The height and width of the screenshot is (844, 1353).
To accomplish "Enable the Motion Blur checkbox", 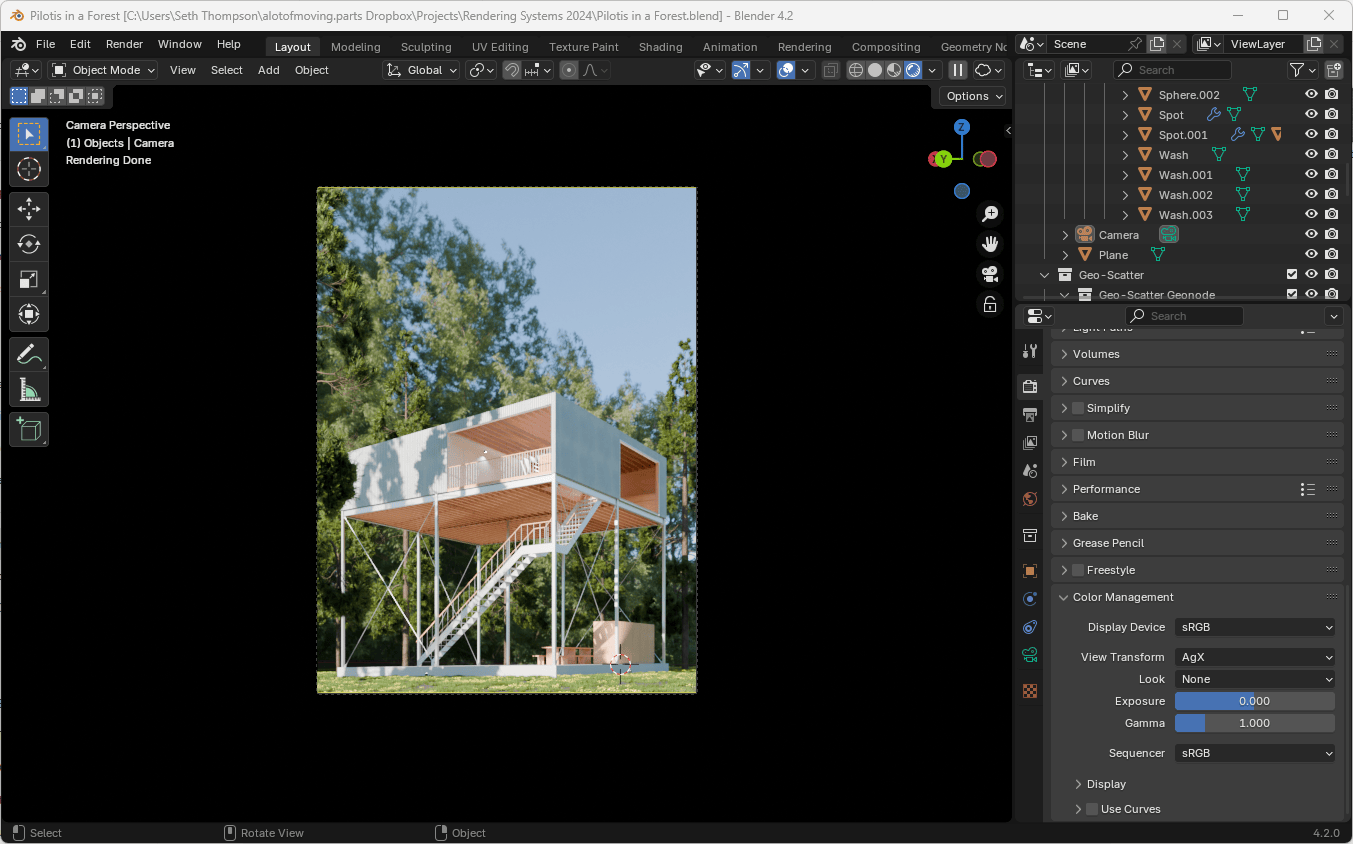I will pyautogui.click(x=1078, y=435).
